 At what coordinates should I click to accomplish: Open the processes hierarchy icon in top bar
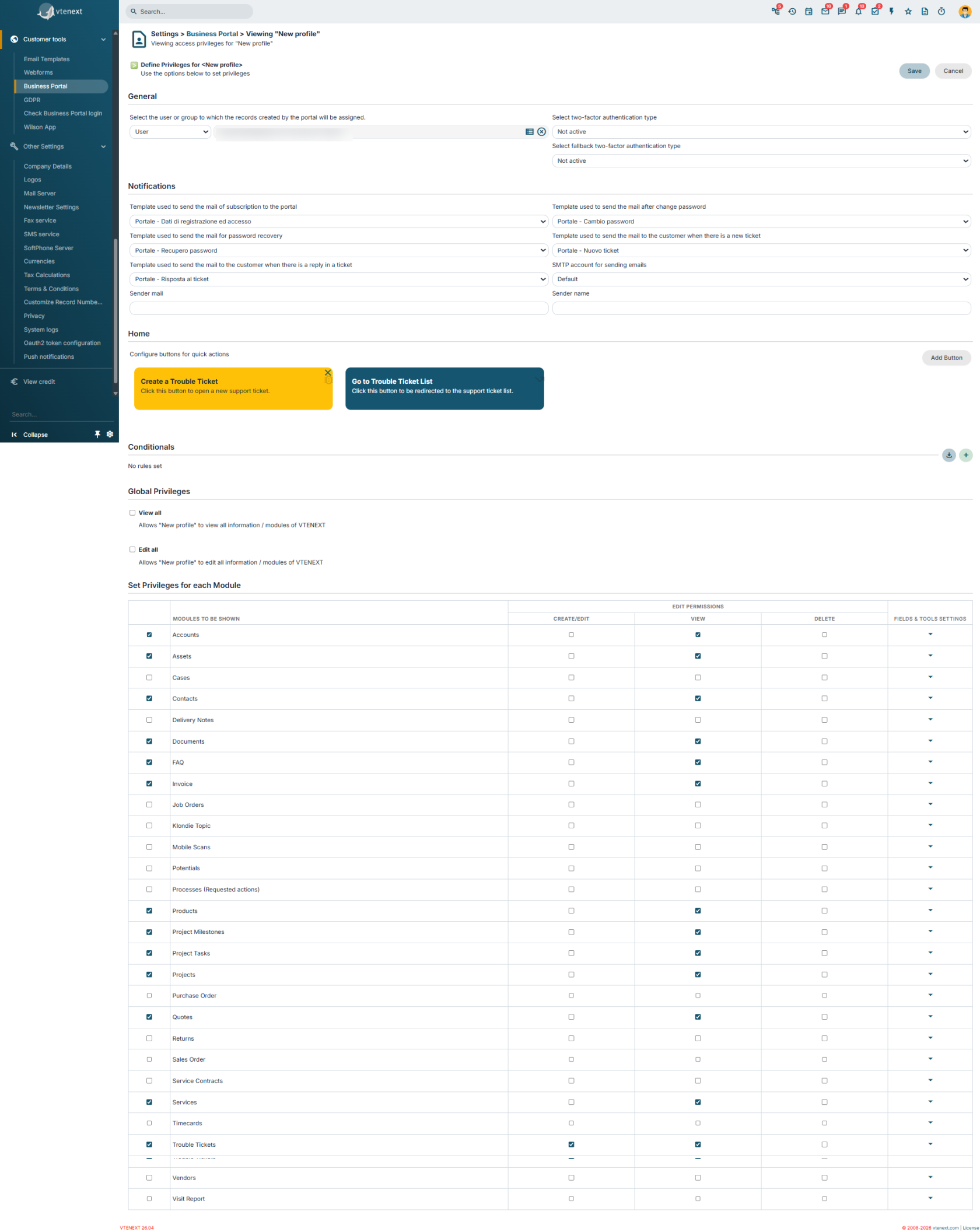(775, 12)
